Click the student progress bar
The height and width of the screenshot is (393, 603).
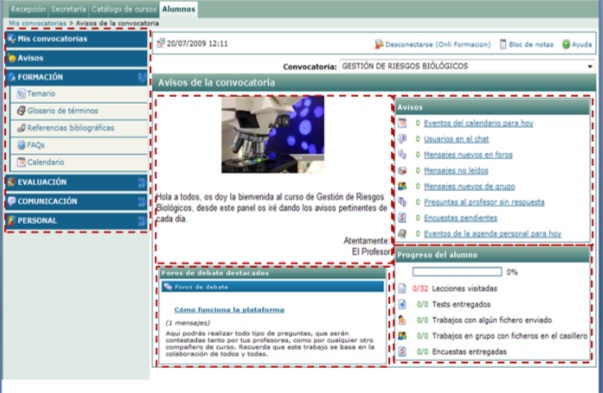457,272
